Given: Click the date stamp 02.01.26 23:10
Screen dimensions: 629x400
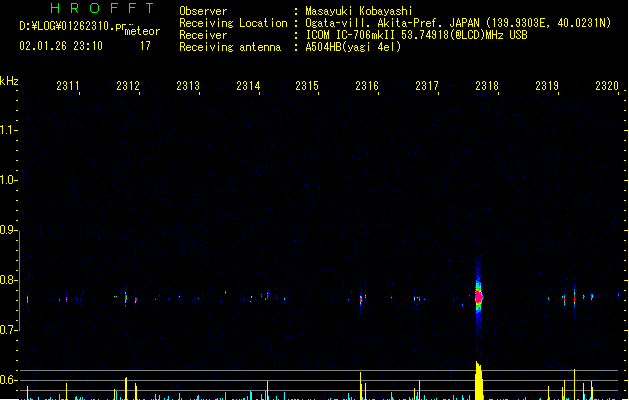Looking at the screenshot, I should (x=61, y=46).
